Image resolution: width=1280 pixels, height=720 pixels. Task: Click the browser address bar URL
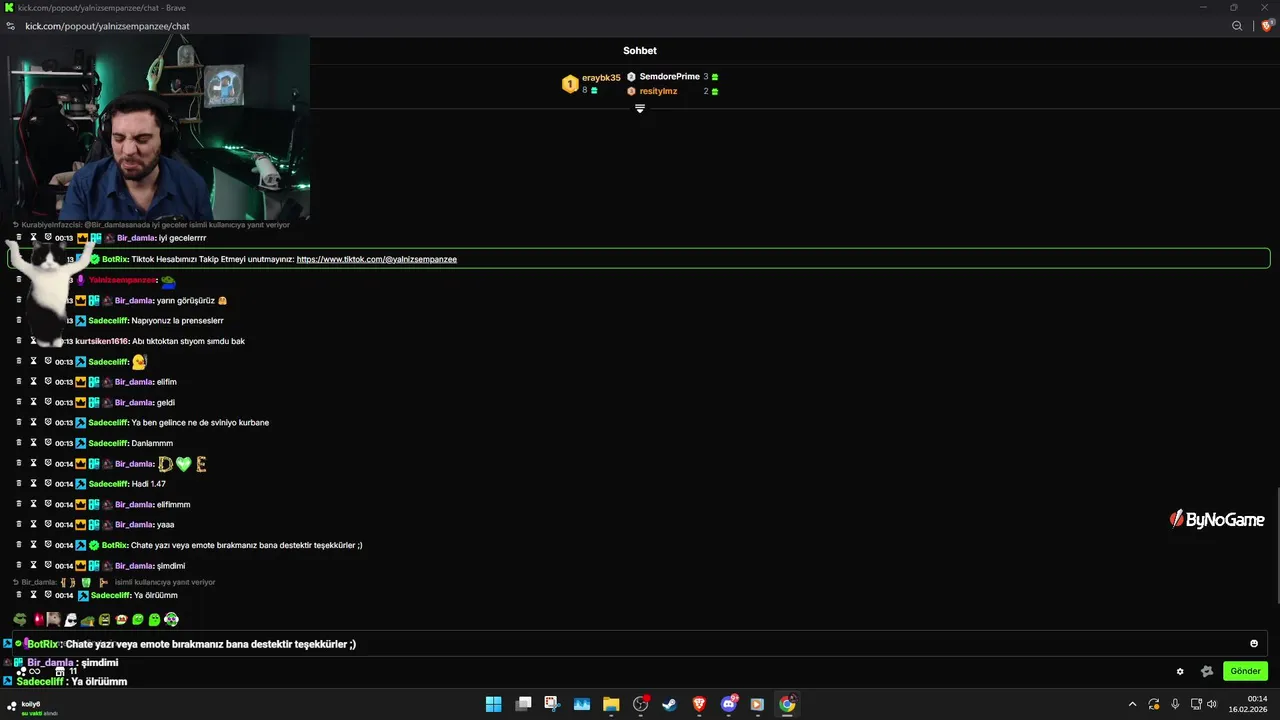(107, 26)
